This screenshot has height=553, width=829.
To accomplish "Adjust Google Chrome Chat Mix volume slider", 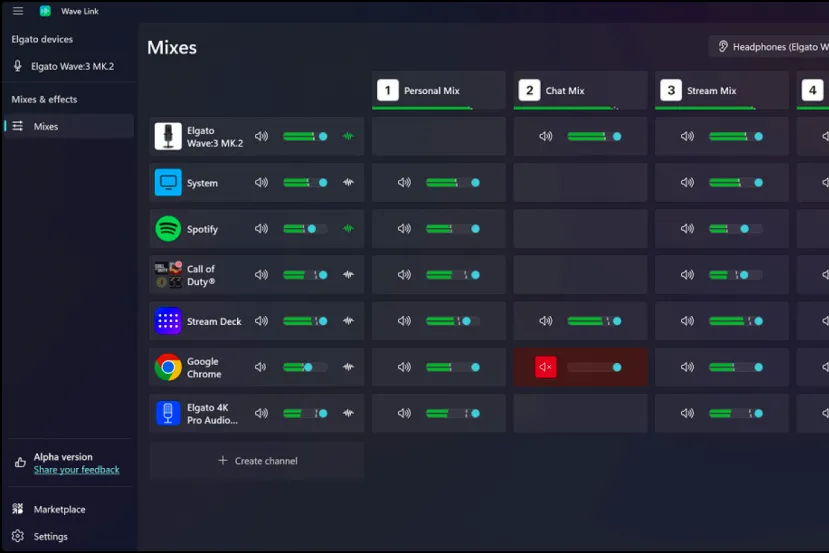I will [594, 367].
